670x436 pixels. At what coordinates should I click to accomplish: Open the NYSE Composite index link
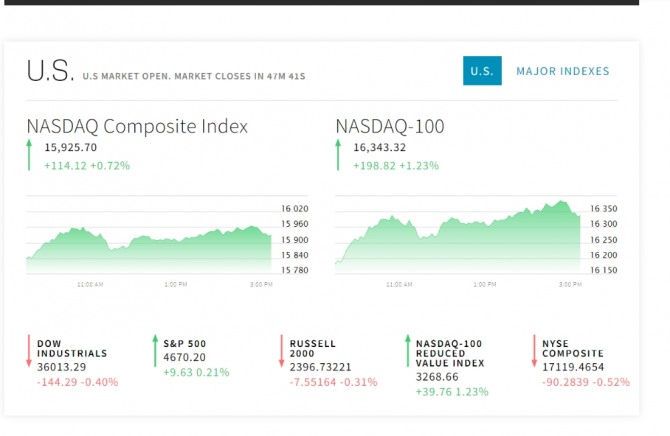click(573, 348)
